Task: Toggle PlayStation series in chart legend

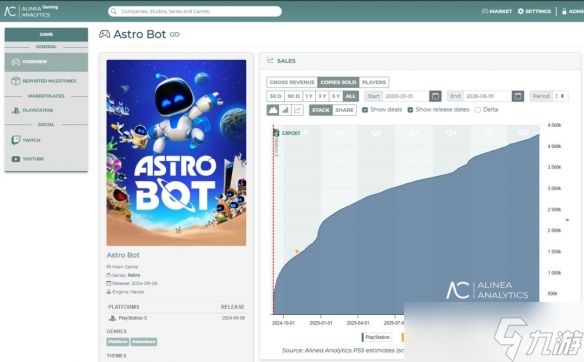Action: [377, 337]
